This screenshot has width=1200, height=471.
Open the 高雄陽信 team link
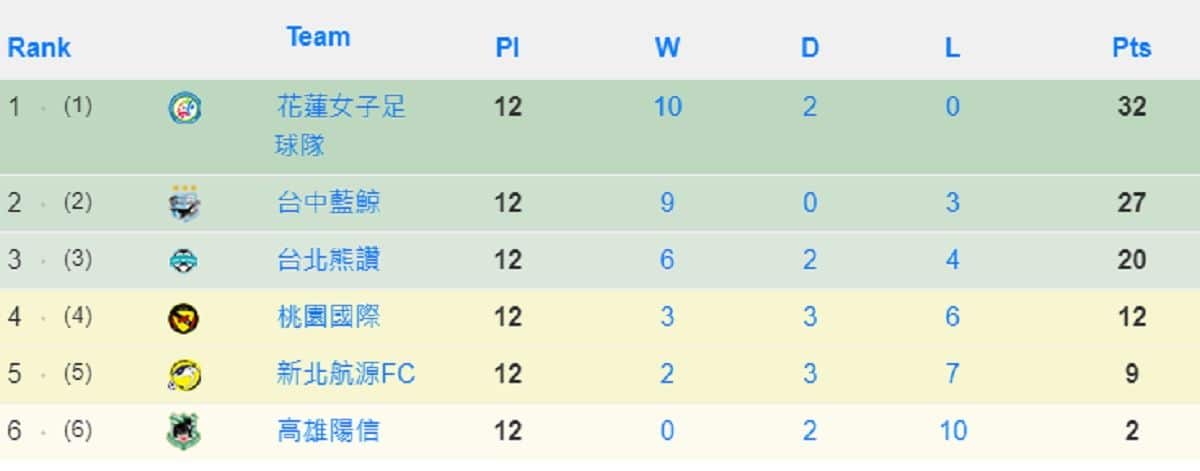pyautogui.click(x=328, y=431)
